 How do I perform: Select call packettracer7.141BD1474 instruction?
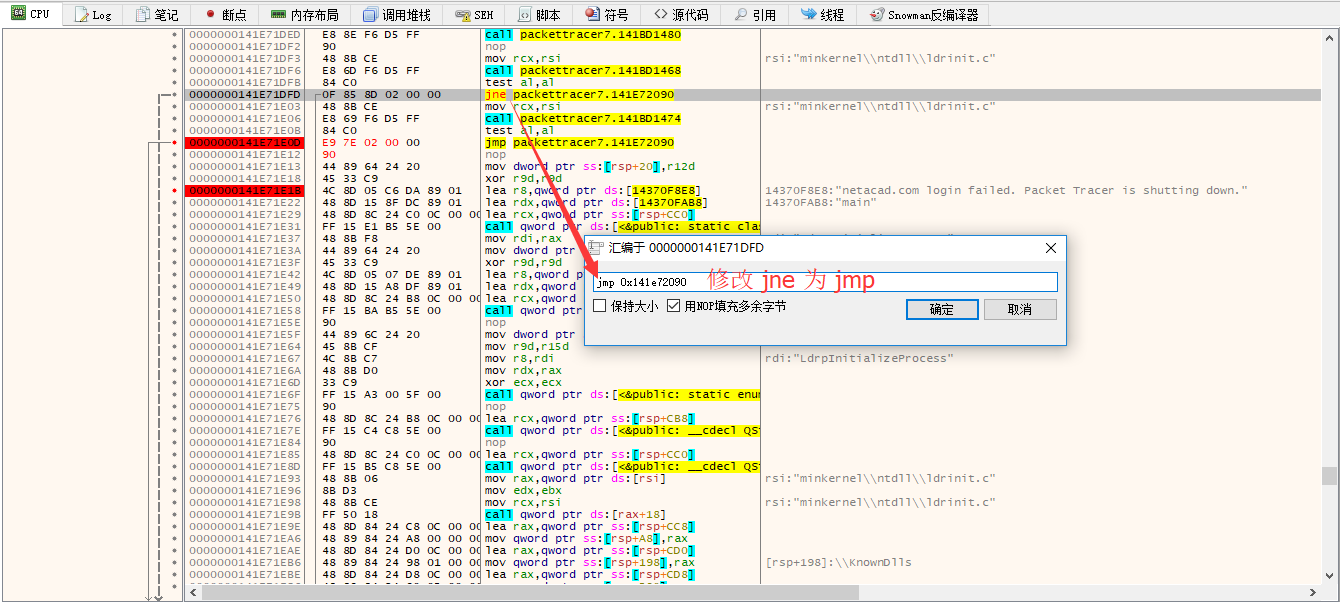point(583,119)
